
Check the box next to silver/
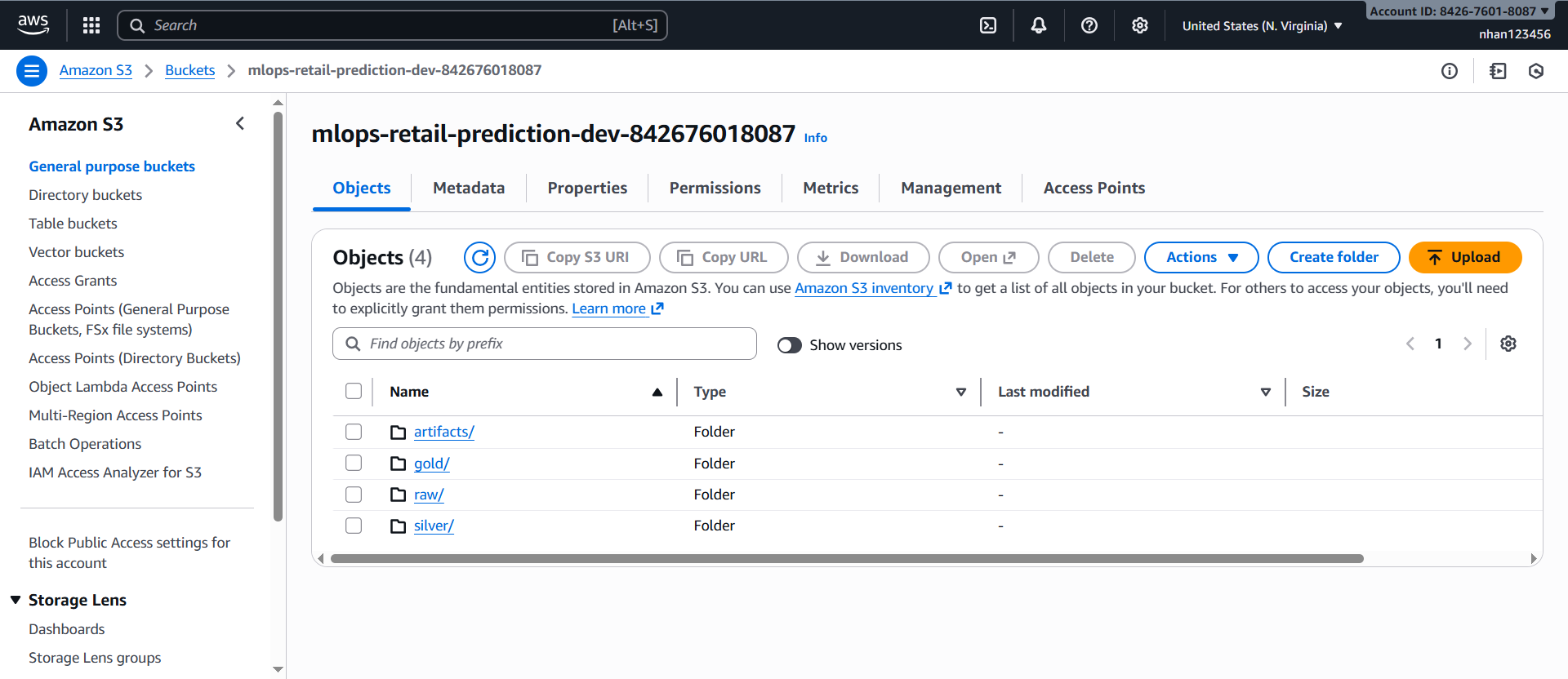354,526
